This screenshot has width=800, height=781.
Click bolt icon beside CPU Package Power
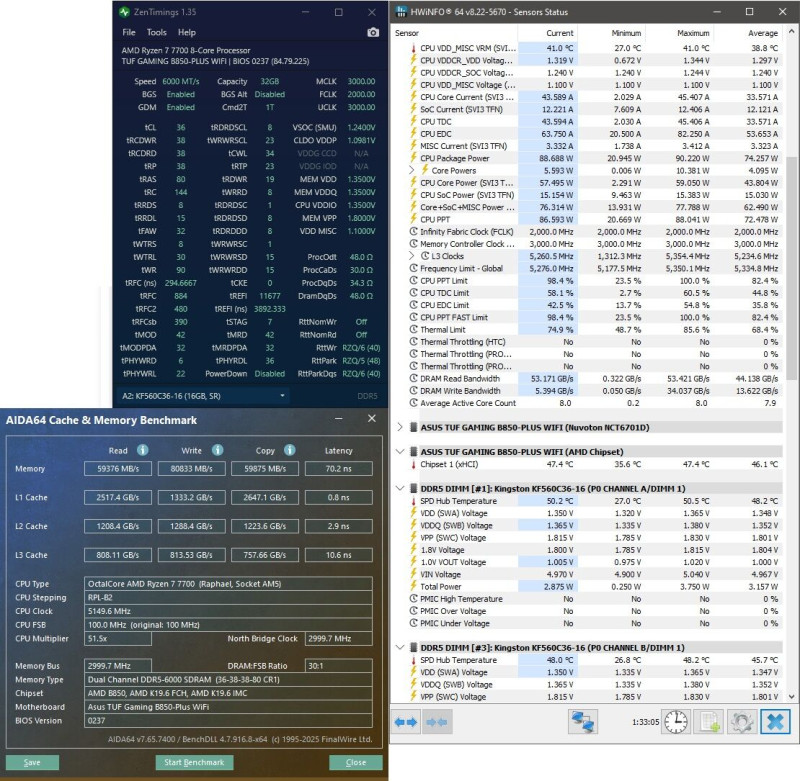pos(413,158)
